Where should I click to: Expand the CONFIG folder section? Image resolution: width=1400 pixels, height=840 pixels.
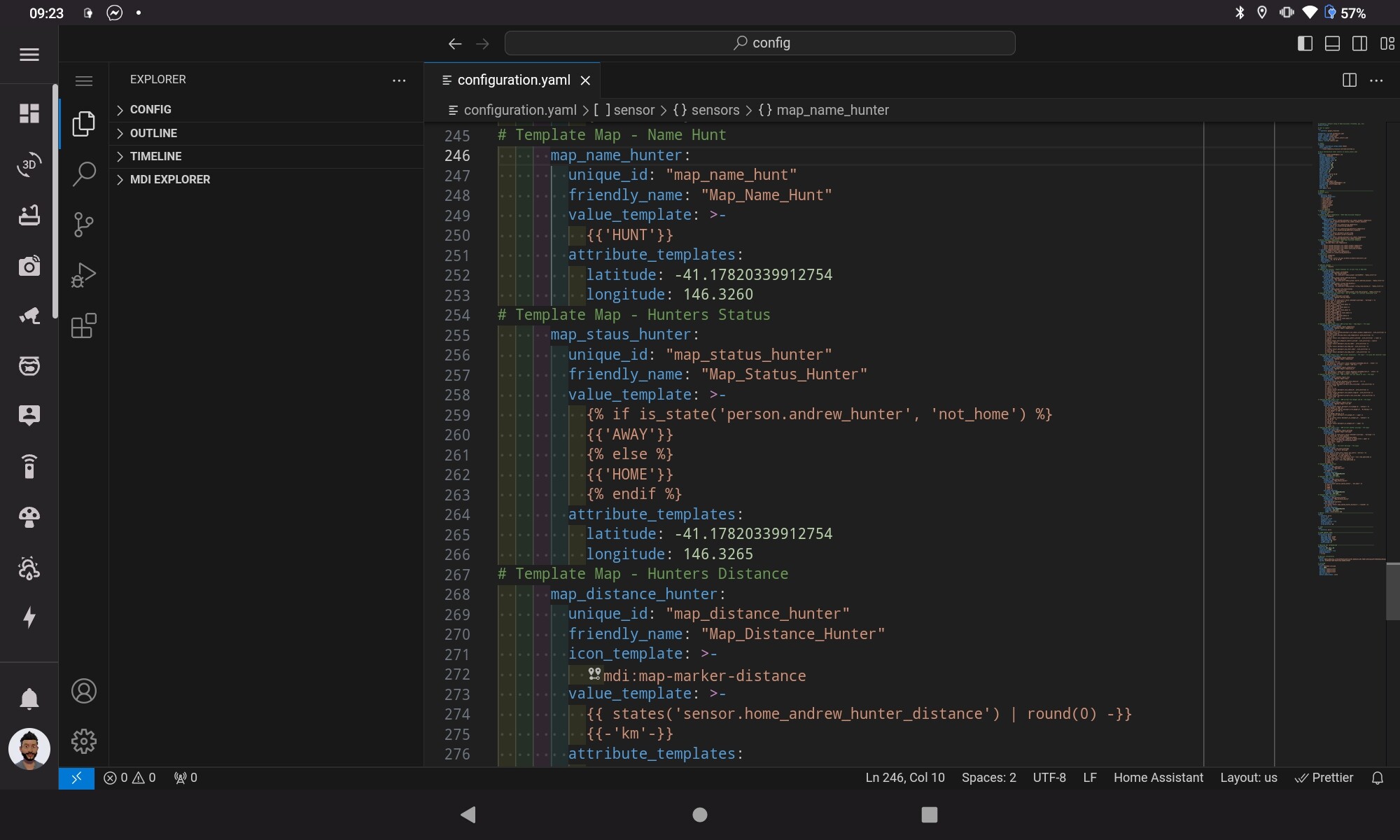[x=150, y=110]
